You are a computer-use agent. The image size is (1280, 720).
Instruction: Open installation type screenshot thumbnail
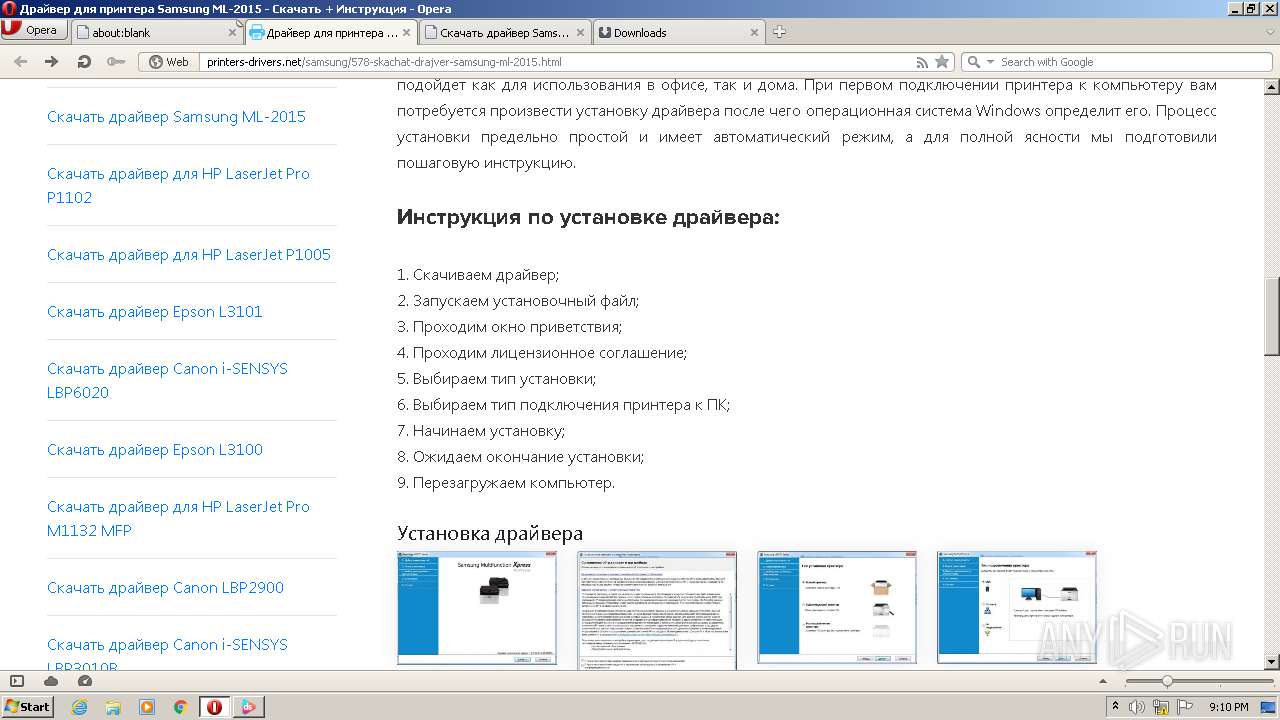(837, 607)
